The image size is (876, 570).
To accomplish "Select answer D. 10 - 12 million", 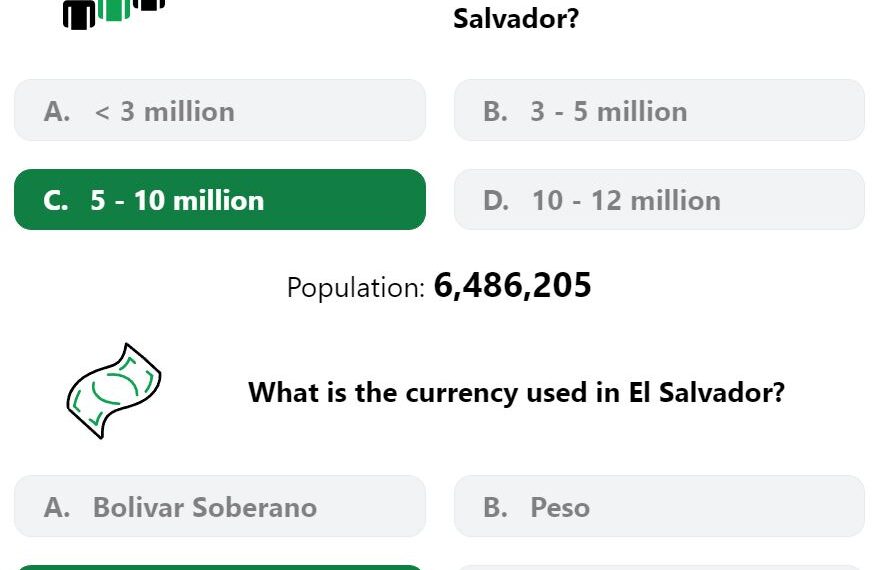I will 659,200.
